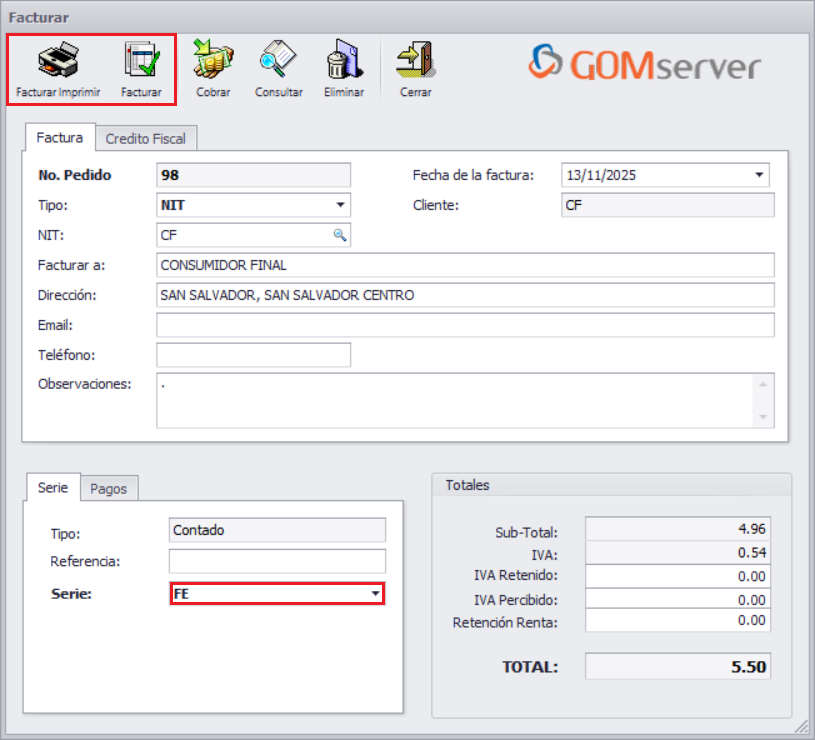Click the Referencia input field
Viewport: 815px width, 740px height.
pyautogui.click(x=277, y=561)
